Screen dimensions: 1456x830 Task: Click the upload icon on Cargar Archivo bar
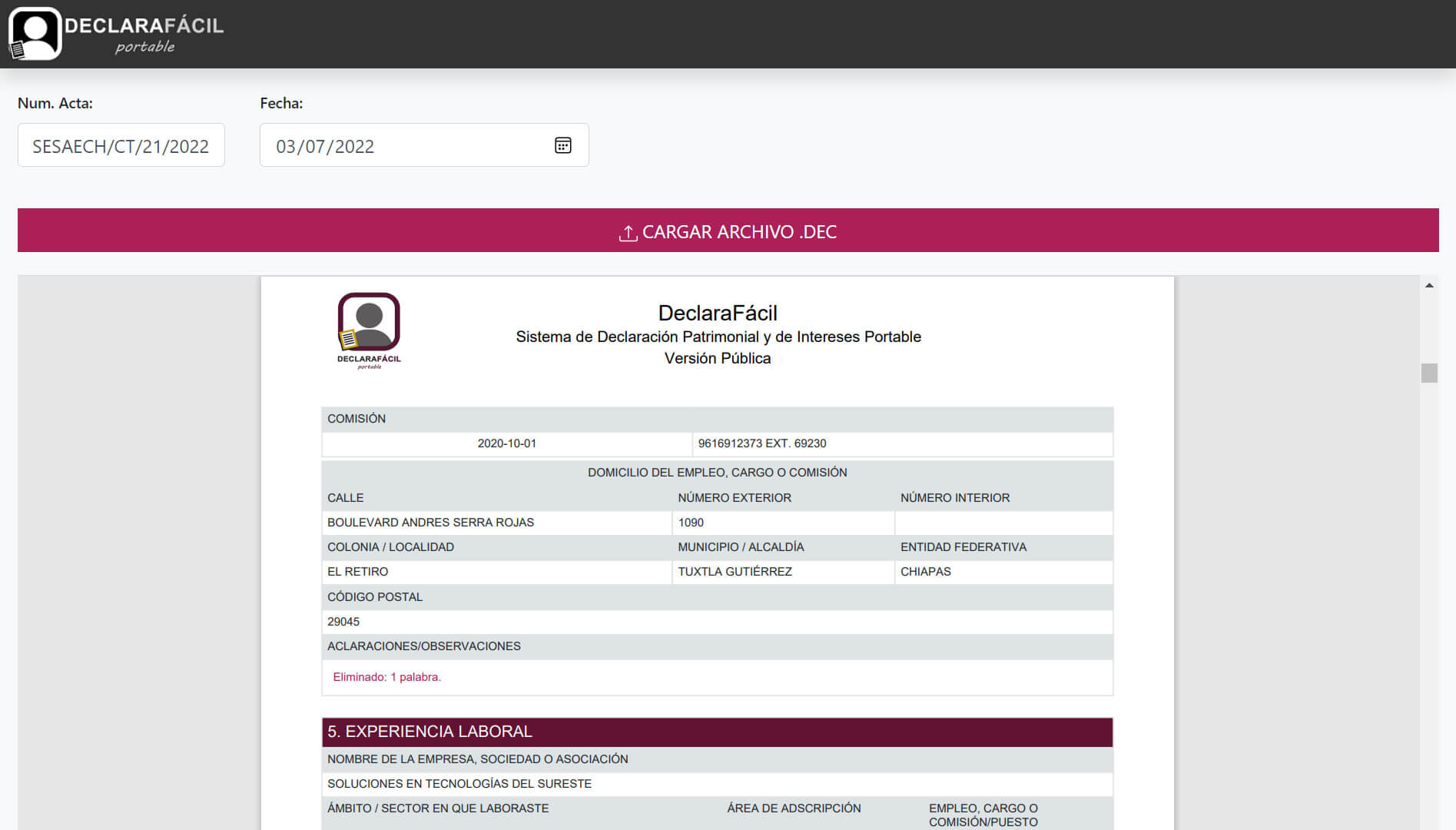[x=628, y=232]
